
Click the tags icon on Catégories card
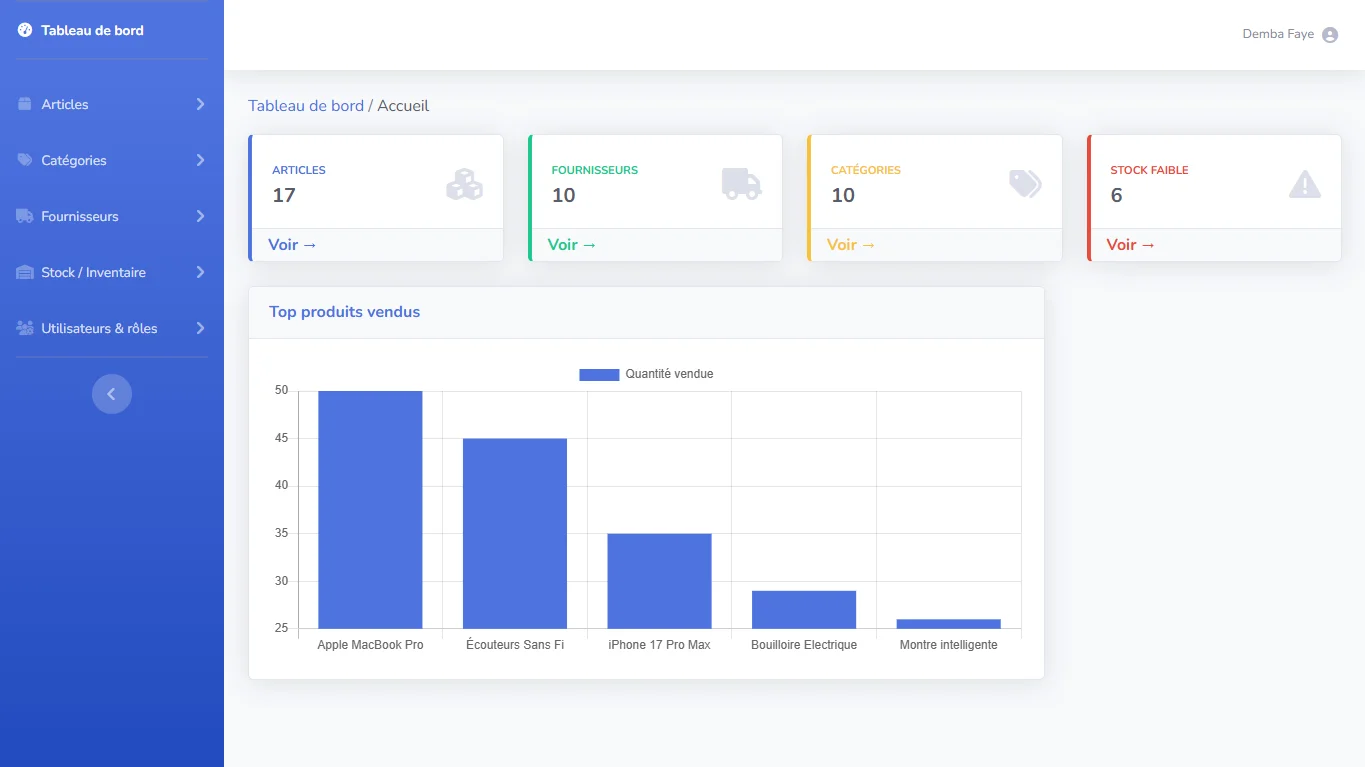coord(1025,183)
